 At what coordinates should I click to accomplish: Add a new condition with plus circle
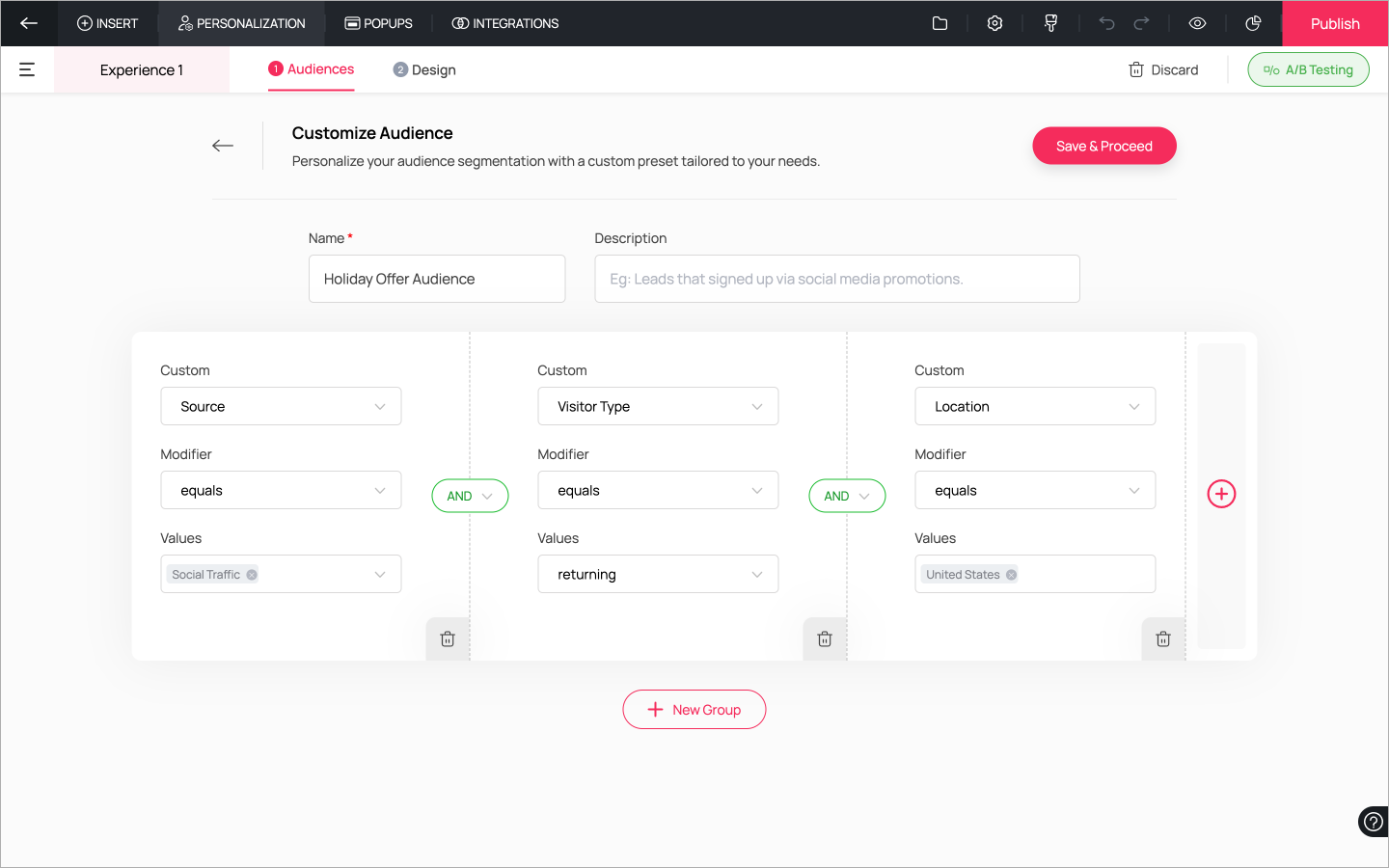coord(1221,494)
